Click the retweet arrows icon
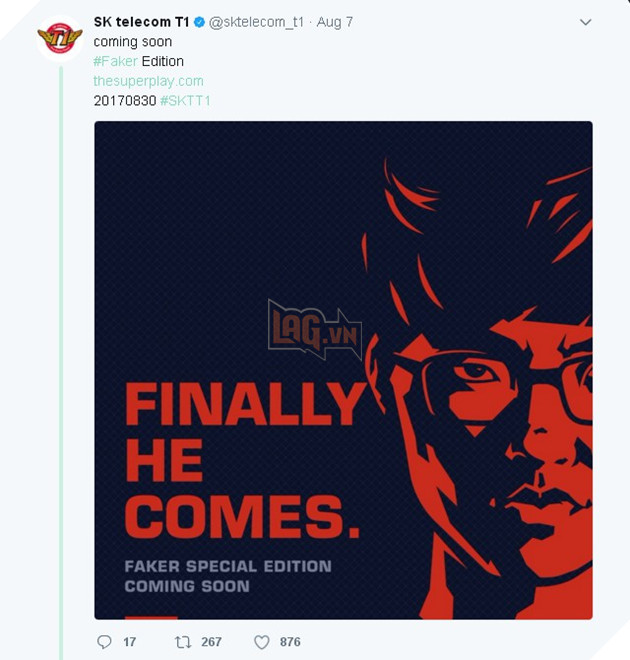 (182, 642)
